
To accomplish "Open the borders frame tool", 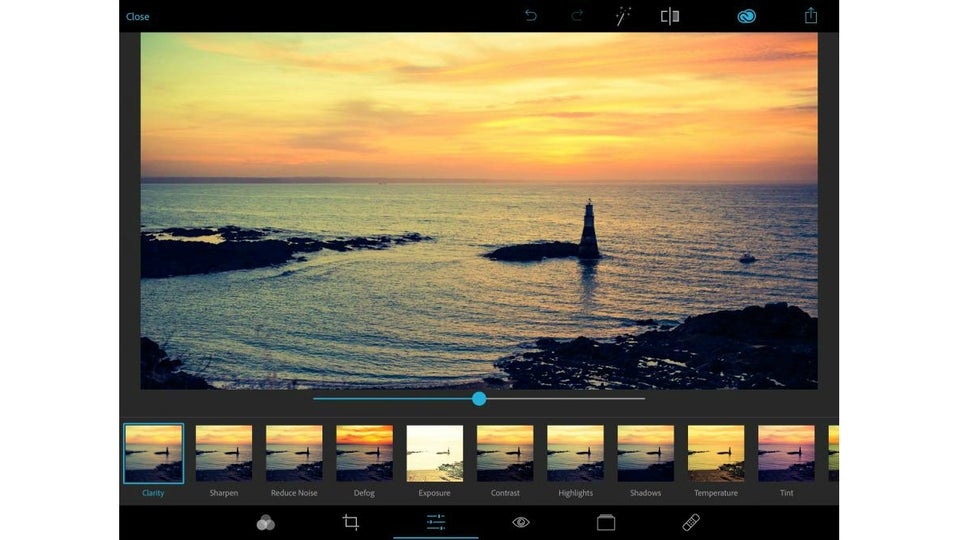I will [606, 522].
